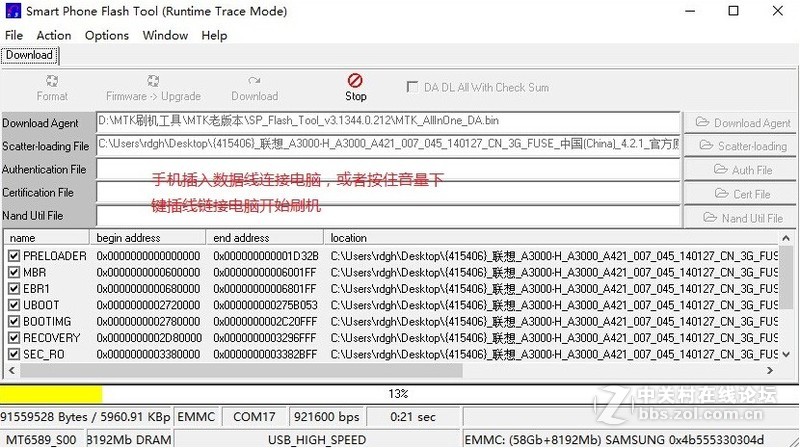Click the Format toolbar icon
The image size is (800, 448).
point(52,81)
